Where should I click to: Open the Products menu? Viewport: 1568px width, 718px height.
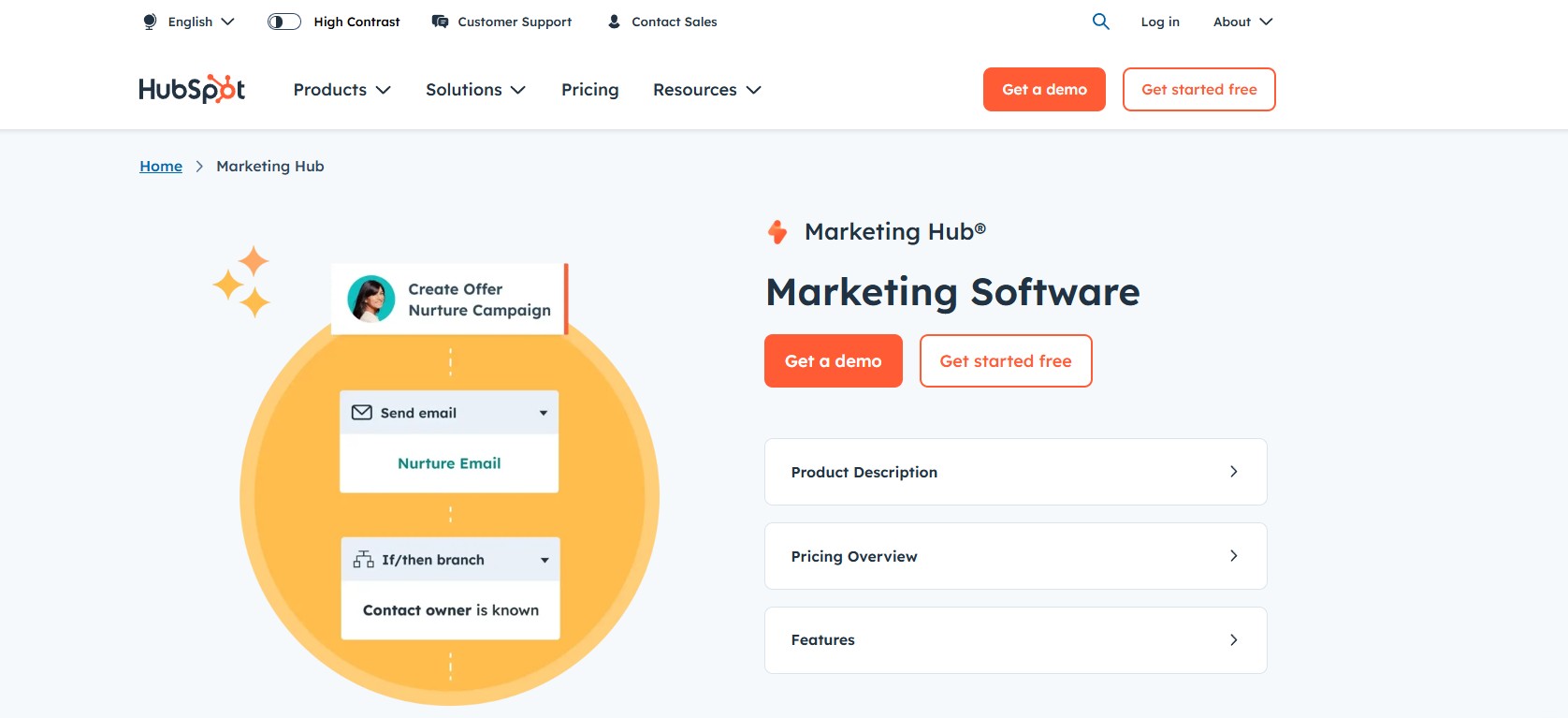[342, 90]
